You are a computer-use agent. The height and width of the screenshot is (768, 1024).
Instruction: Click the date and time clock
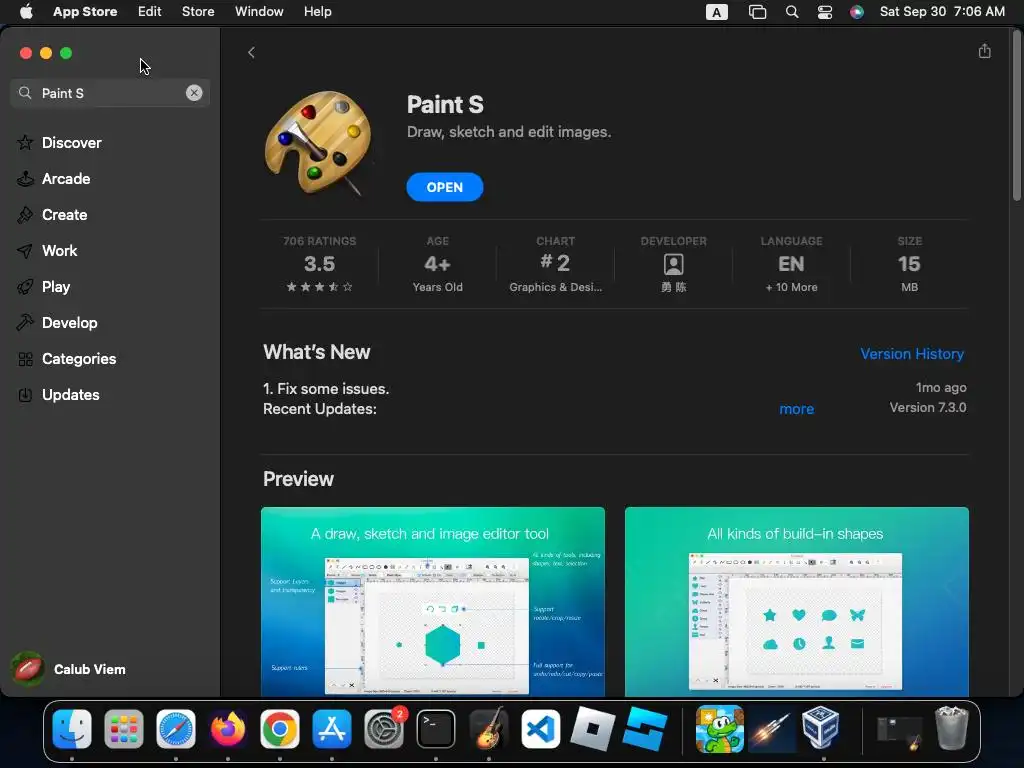[x=942, y=12]
